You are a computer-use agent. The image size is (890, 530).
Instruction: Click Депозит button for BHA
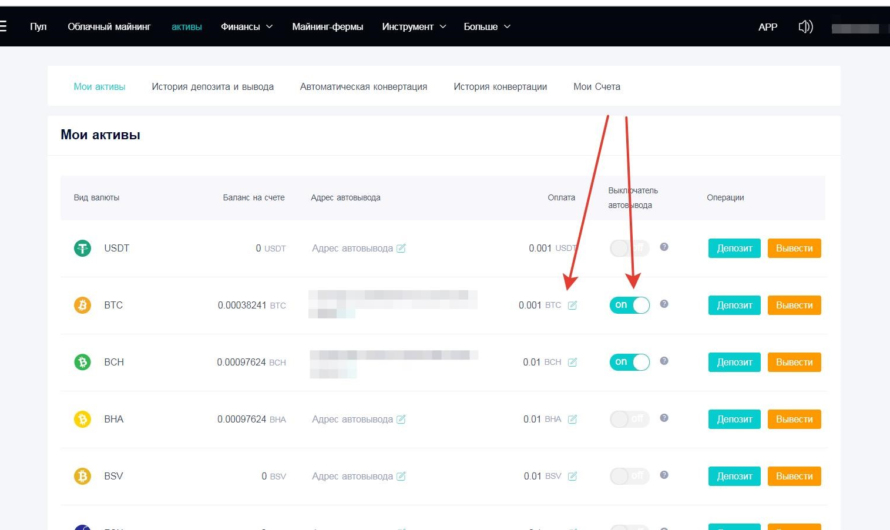coord(734,419)
